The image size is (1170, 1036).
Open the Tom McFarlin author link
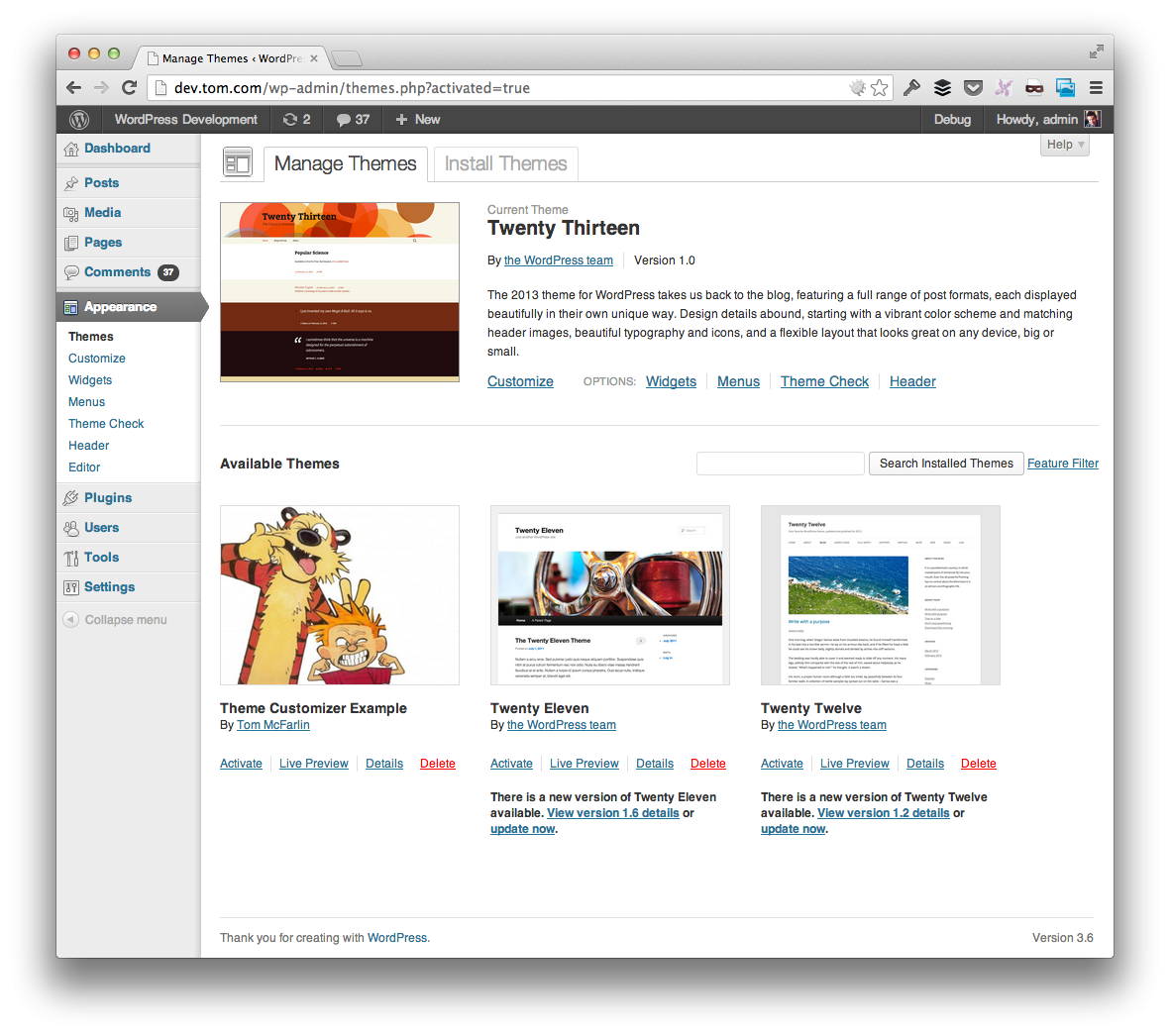coord(273,725)
